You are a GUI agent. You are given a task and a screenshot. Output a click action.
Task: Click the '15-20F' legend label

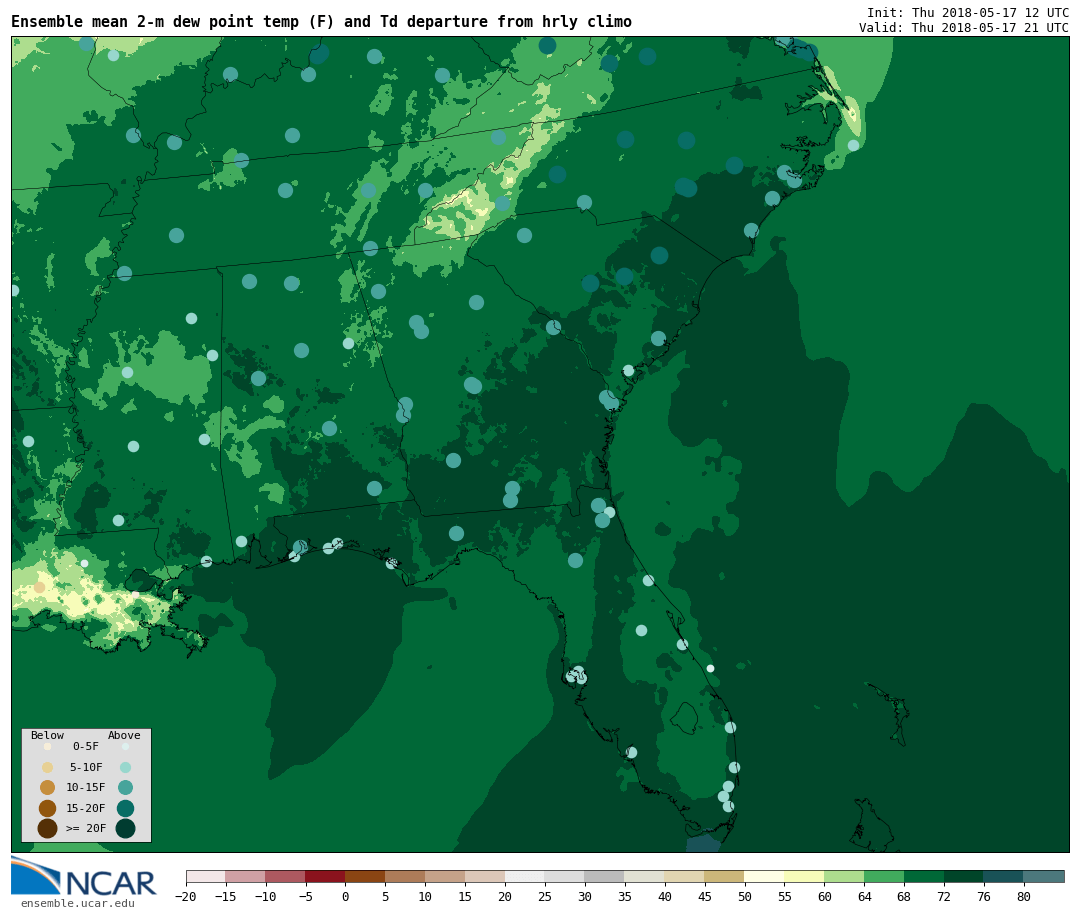click(x=86, y=808)
